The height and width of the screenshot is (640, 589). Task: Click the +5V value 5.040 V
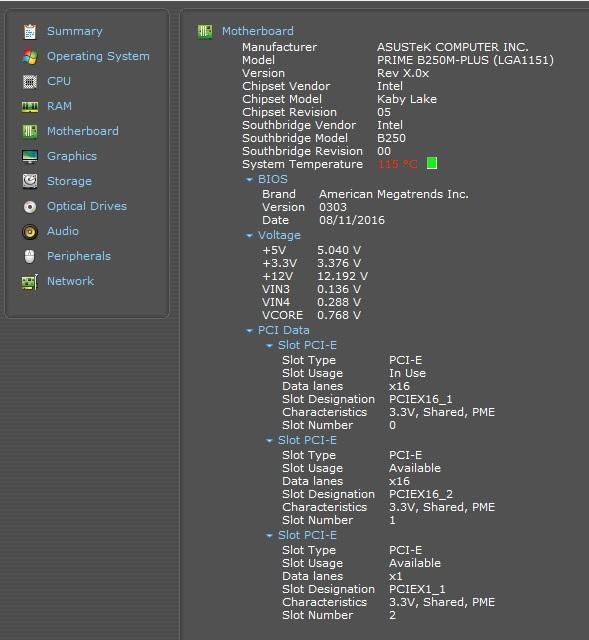tap(339, 250)
